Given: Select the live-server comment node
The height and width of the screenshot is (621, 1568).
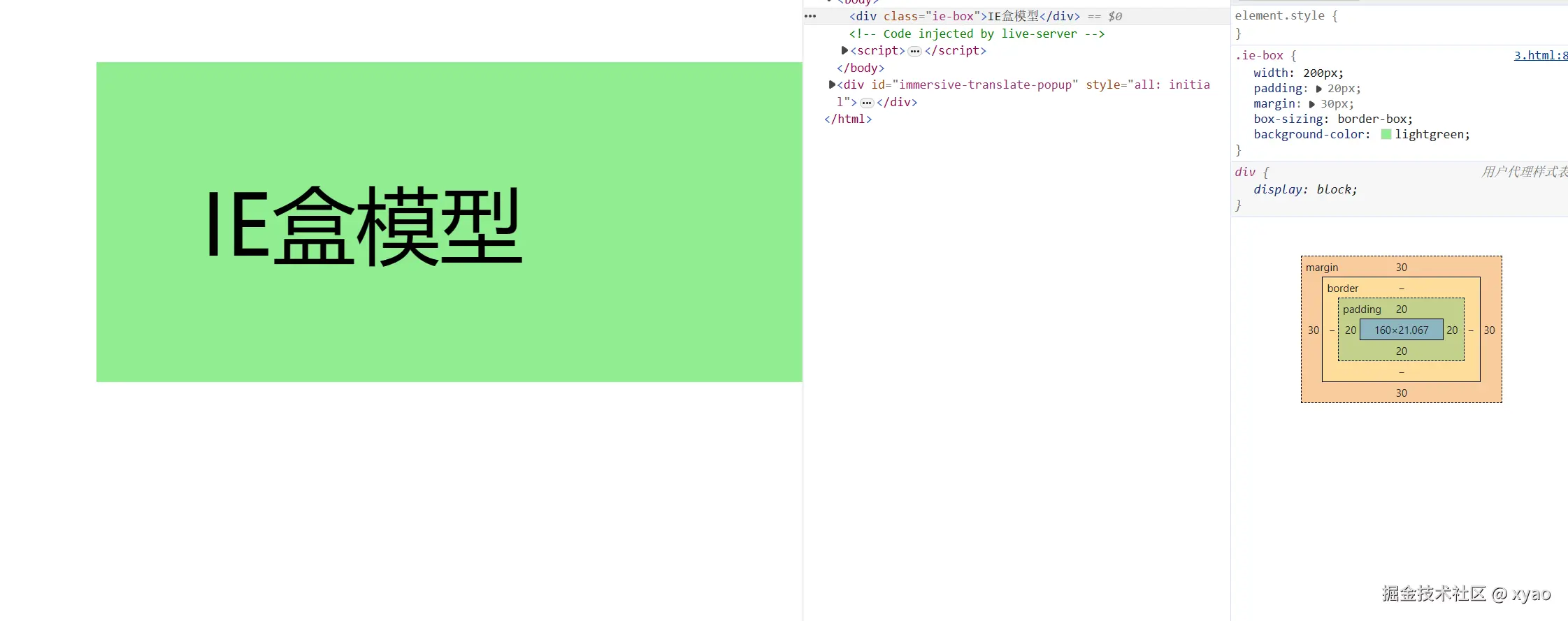Looking at the screenshot, I should coord(977,34).
